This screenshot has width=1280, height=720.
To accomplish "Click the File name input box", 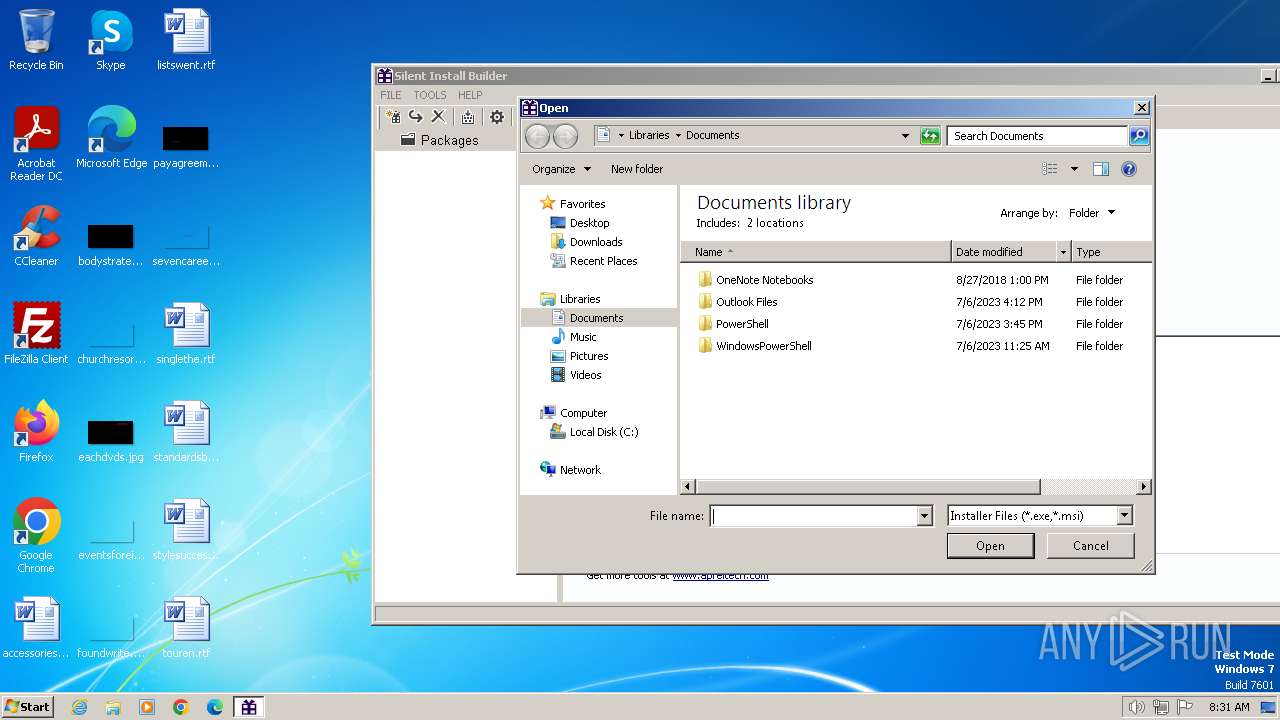I will pyautogui.click(x=814, y=516).
